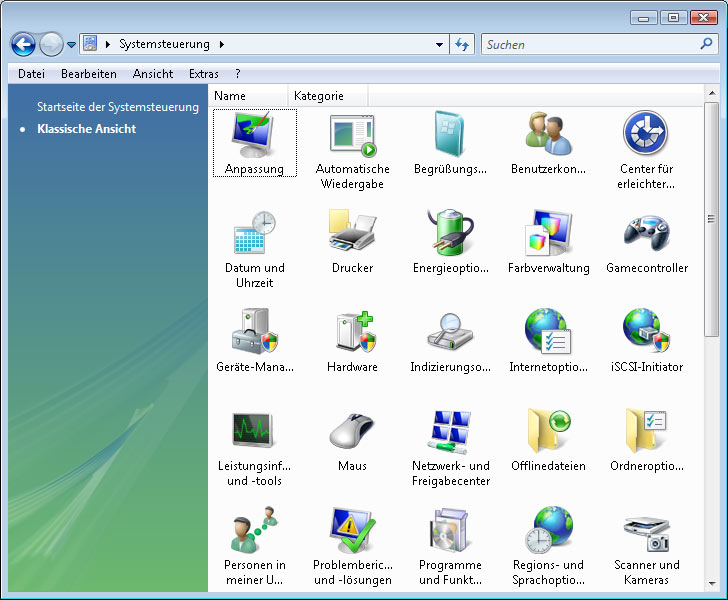Screen dimensions: 728x600
Task: Open the Extras menu
Action: (203, 74)
